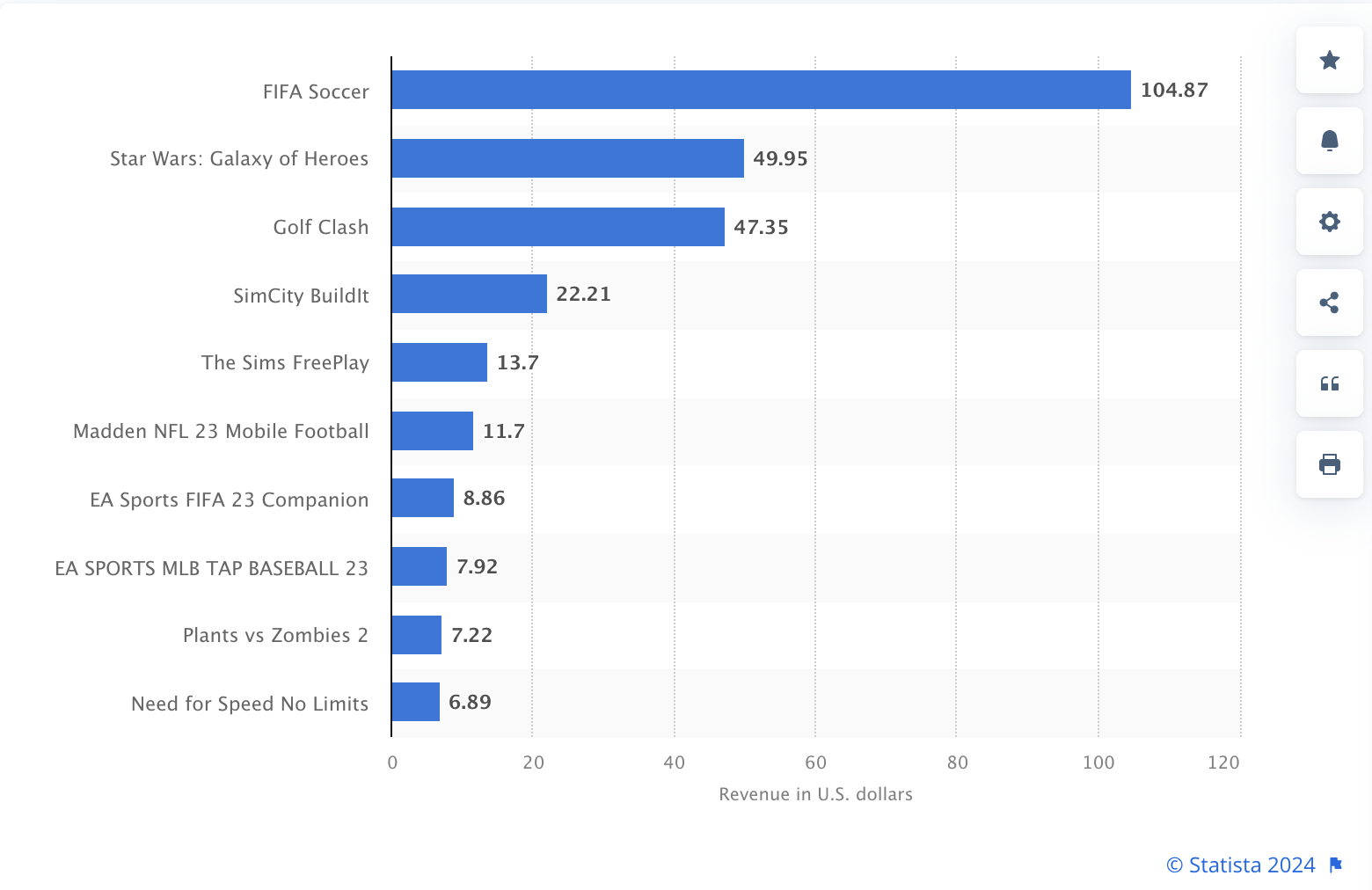Click the Golf Clash category label
1372x890 pixels.
(x=320, y=227)
